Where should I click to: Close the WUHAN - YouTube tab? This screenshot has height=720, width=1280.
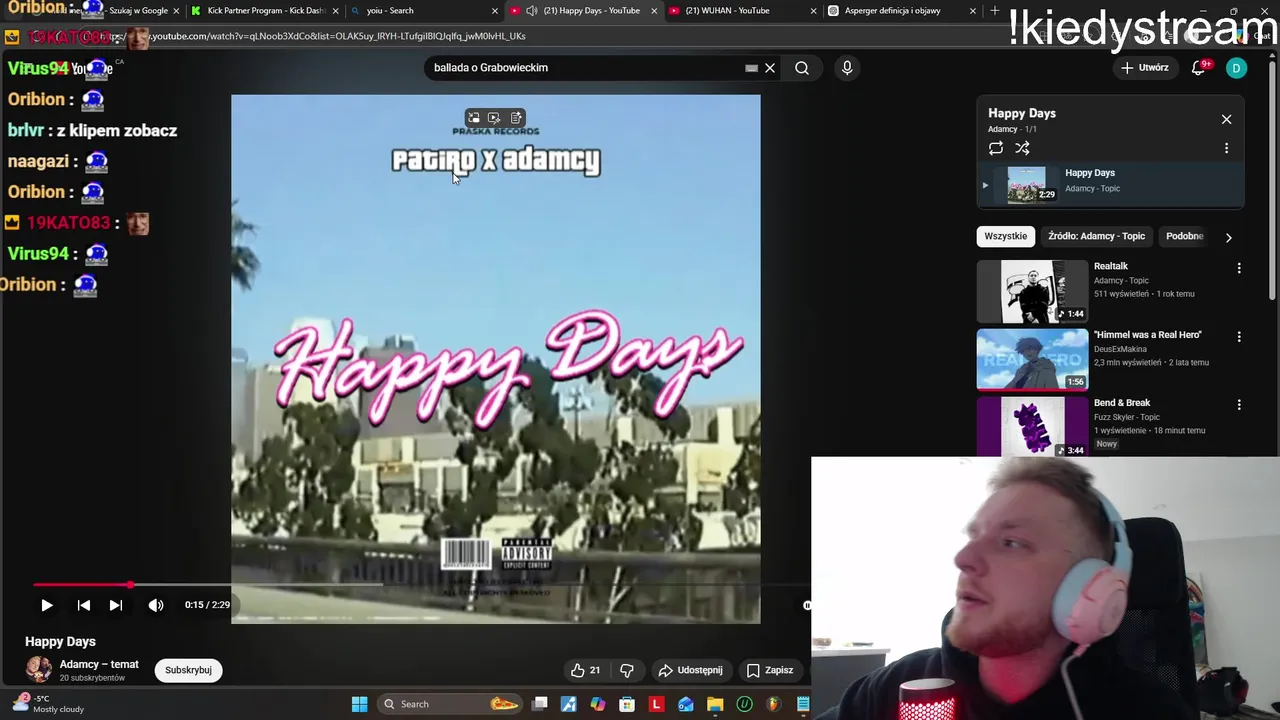(x=813, y=11)
